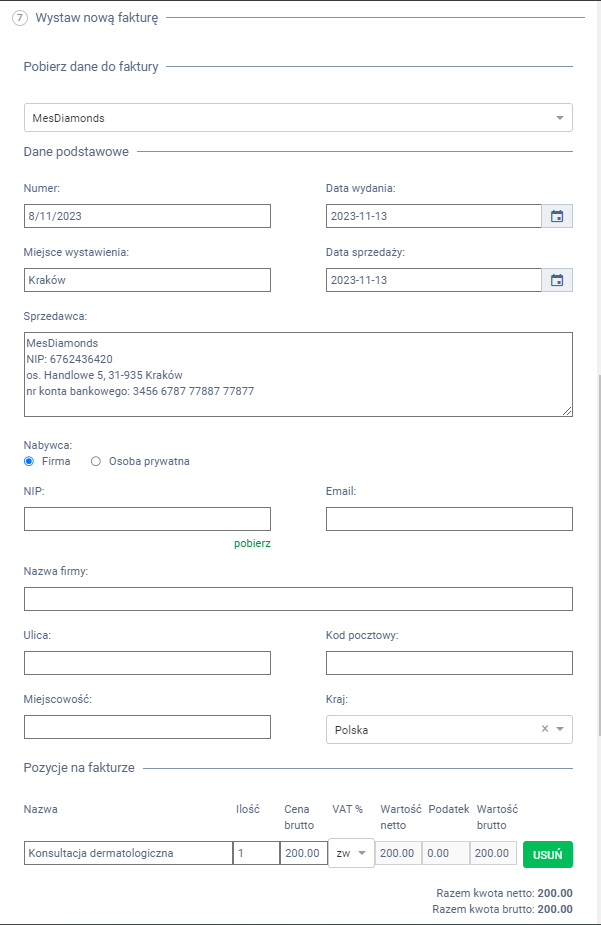Open the VAT % zw dropdown
The image size is (601, 925).
tap(350, 853)
